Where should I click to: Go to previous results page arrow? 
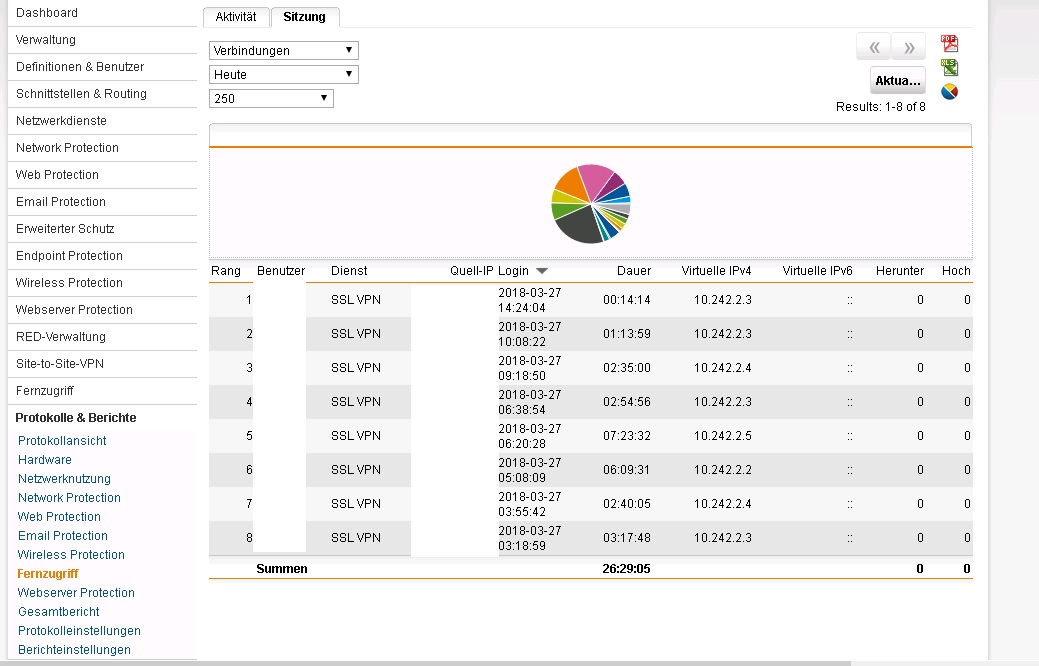coord(874,47)
